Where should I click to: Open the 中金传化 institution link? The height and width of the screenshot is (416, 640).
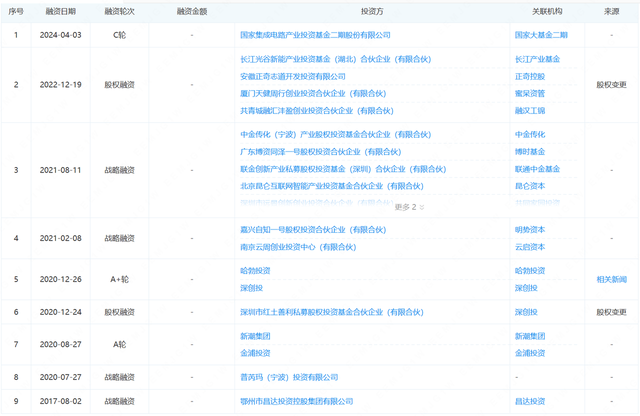click(530, 134)
